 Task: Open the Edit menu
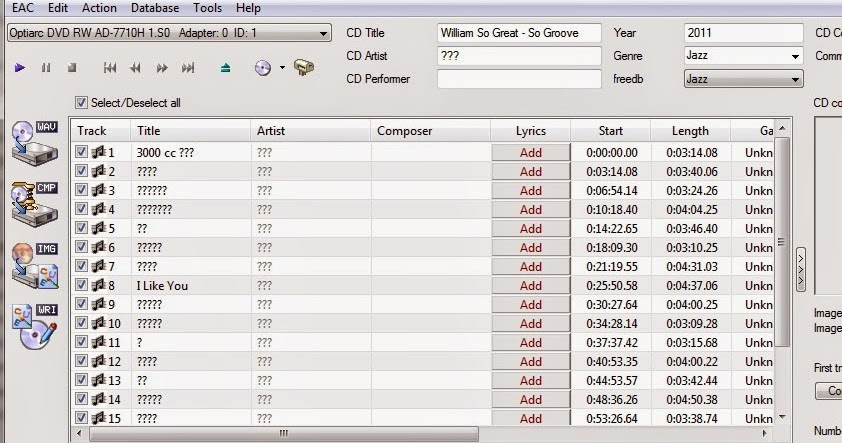tap(57, 8)
